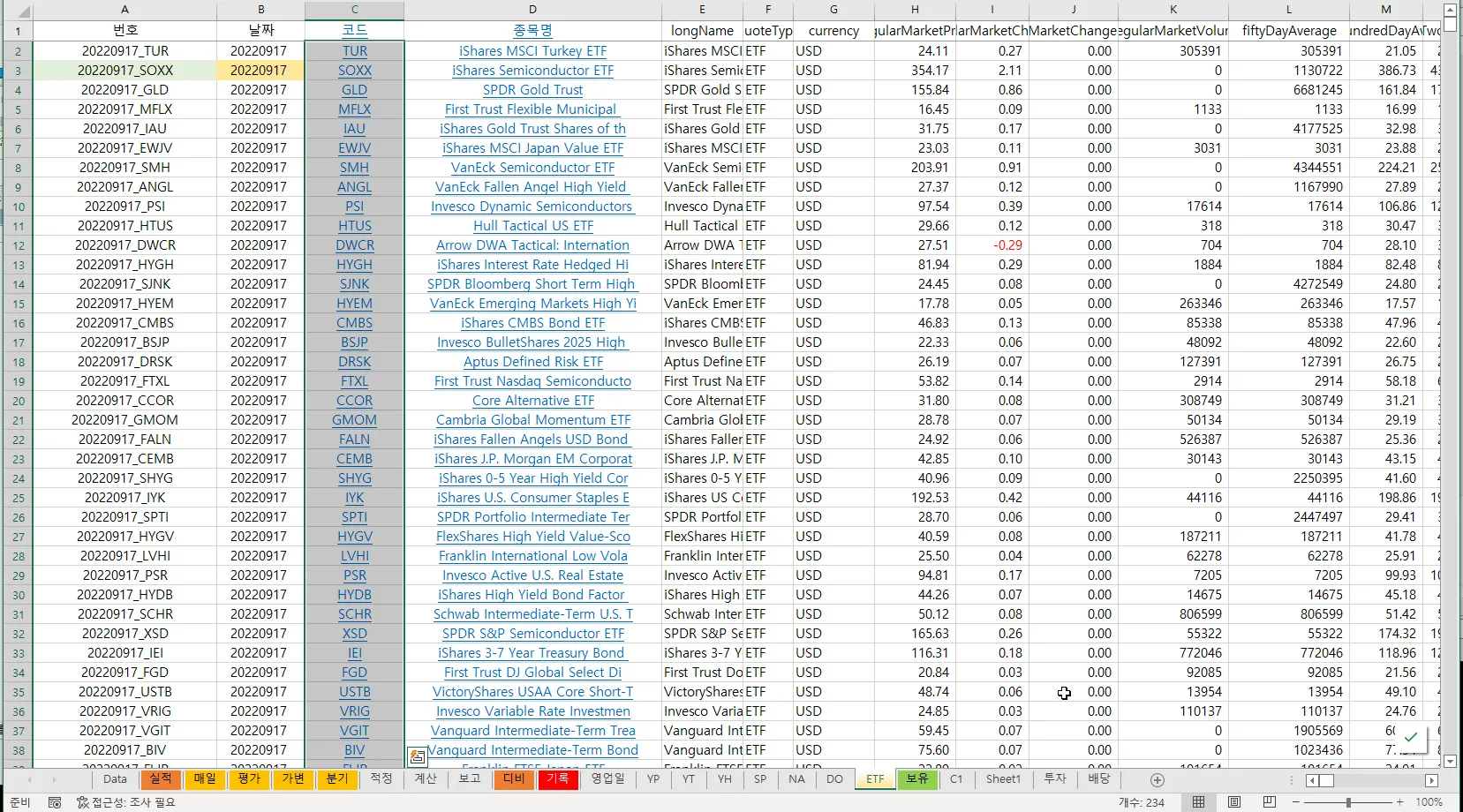
Task: Follow the SPDR Gold Trust link
Action: 533,90
